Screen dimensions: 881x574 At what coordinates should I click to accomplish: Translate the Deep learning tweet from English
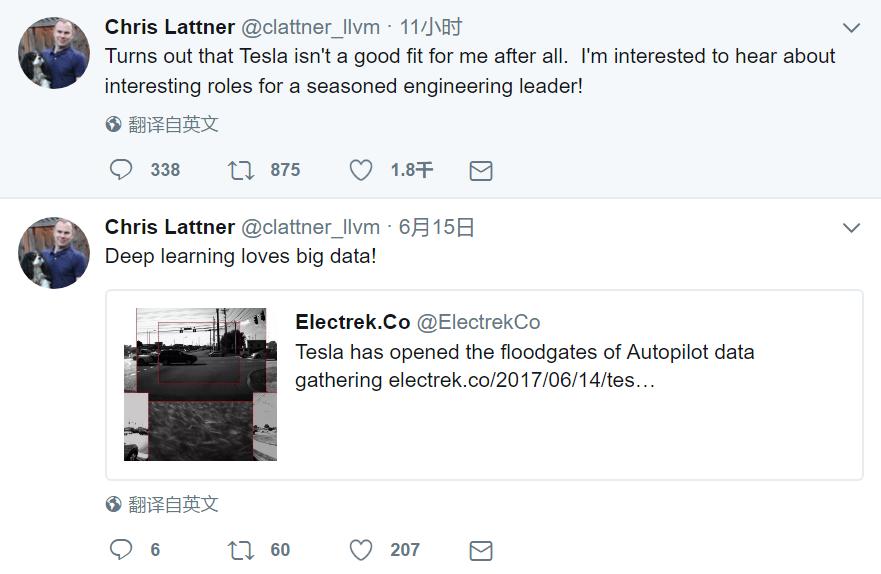click(173, 505)
